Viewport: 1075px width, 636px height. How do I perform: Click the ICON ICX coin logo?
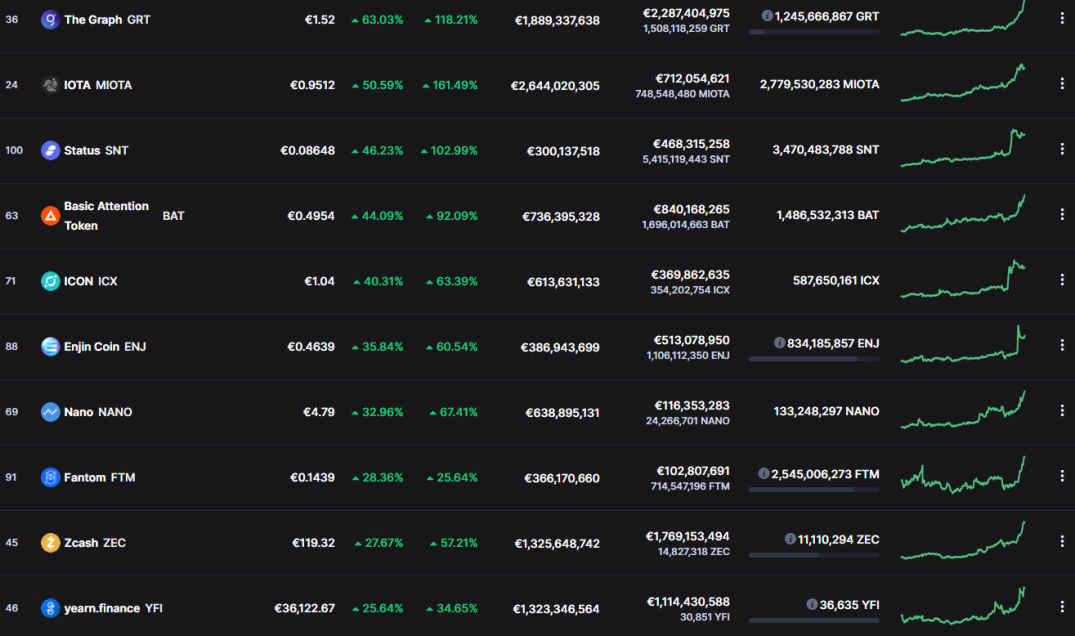pyautogui.click(x=50, y=281)
